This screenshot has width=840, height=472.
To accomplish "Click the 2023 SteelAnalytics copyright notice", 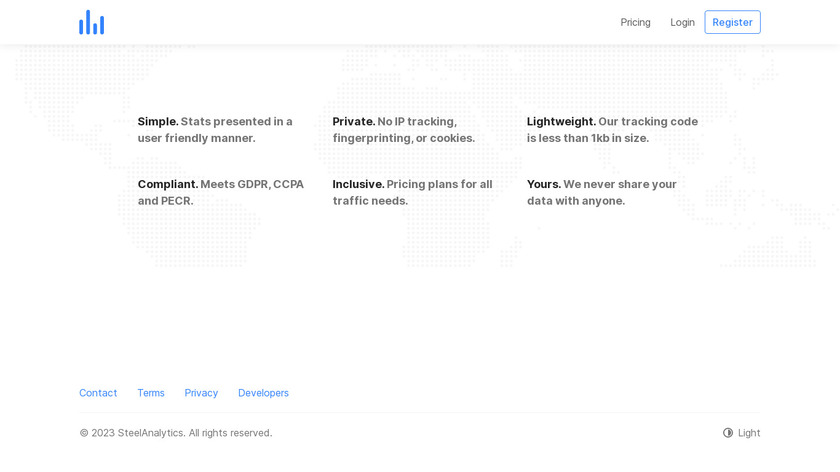I will [x=176, y=433].
